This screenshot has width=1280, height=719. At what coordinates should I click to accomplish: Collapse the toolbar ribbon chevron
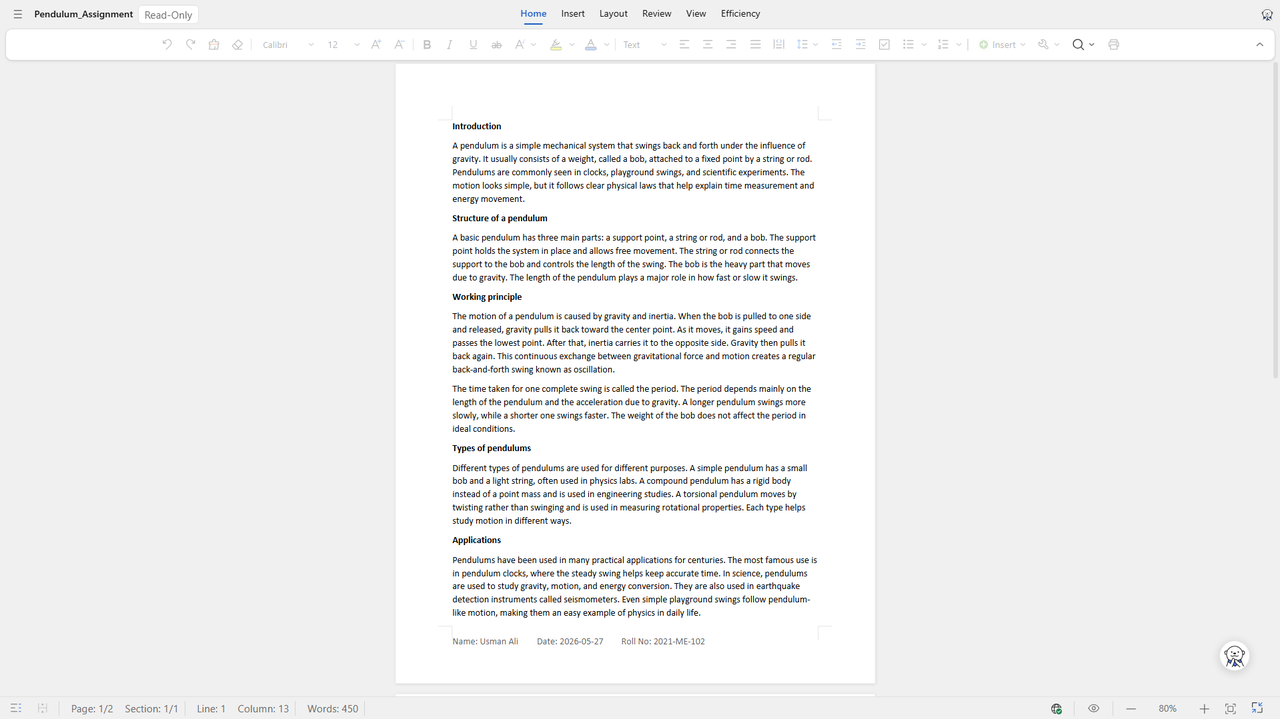coord(1259,45)
